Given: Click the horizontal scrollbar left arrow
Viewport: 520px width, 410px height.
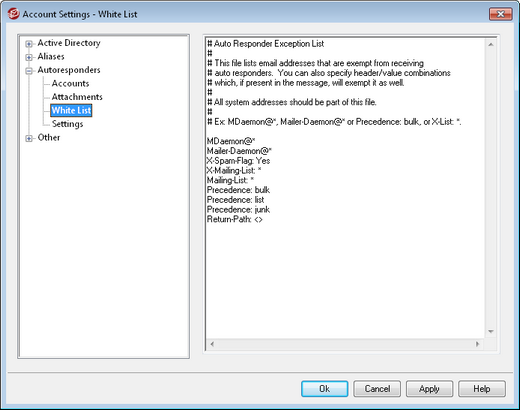Looking at the screenshot, I should (x=212, y=344).
